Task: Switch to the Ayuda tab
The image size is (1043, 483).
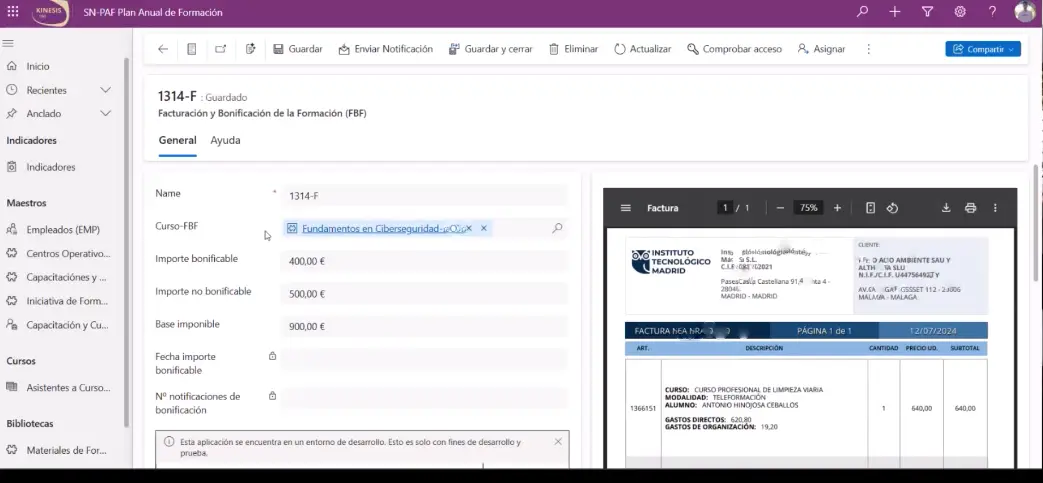Action: coord(225,140)
